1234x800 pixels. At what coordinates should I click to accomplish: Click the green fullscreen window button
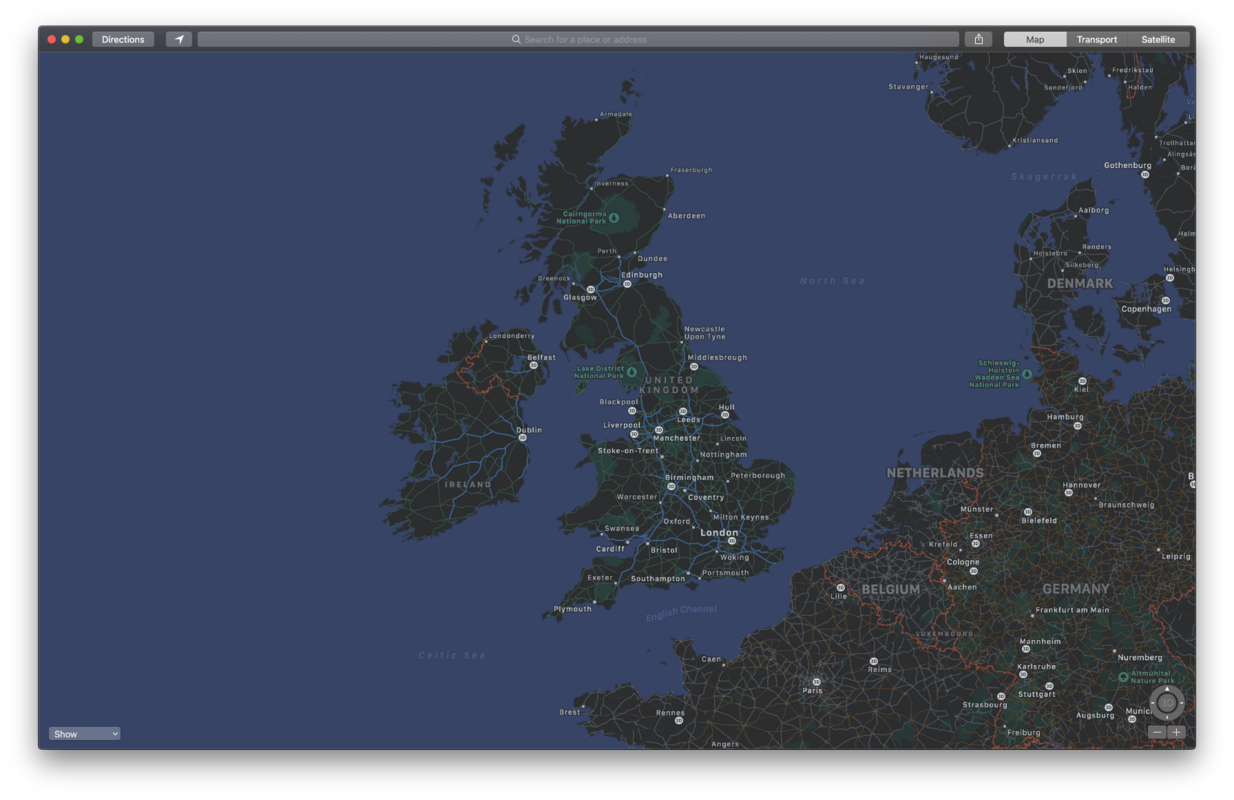79,40
